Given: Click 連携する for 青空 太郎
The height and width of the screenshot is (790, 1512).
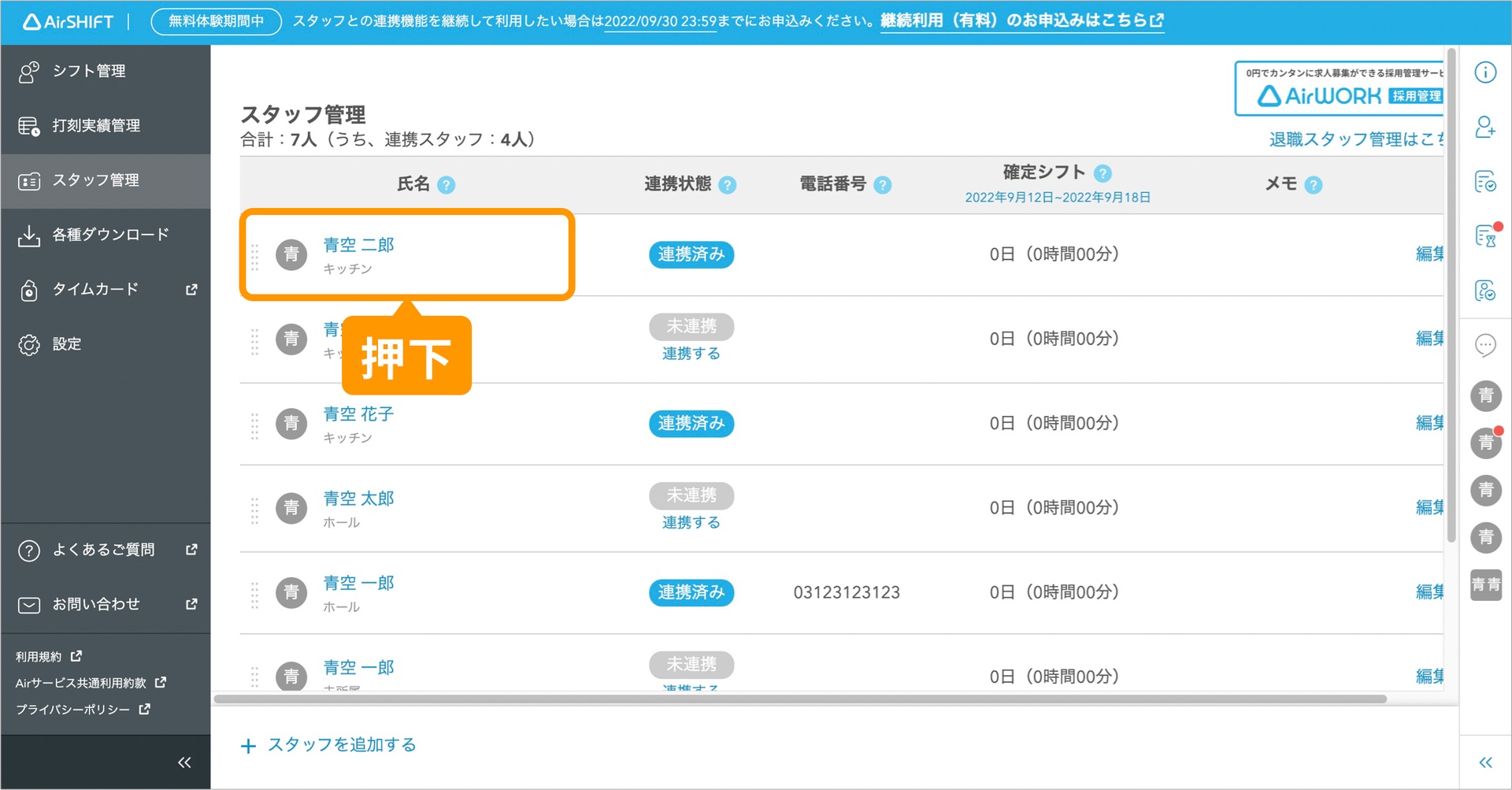Looking at the screenshot, I should tap(691, 521).
